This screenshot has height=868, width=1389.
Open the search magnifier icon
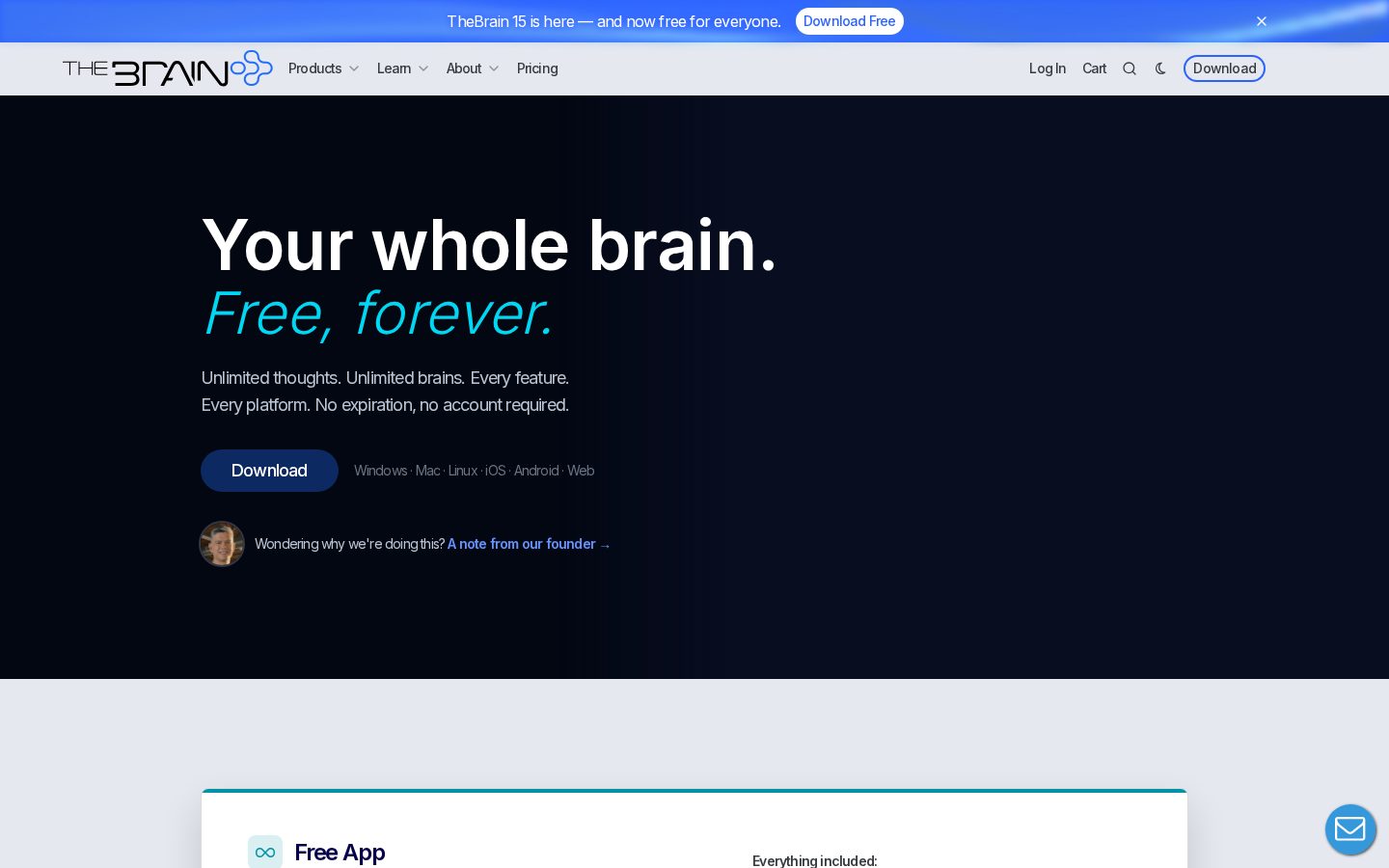tap(1130, 68)
